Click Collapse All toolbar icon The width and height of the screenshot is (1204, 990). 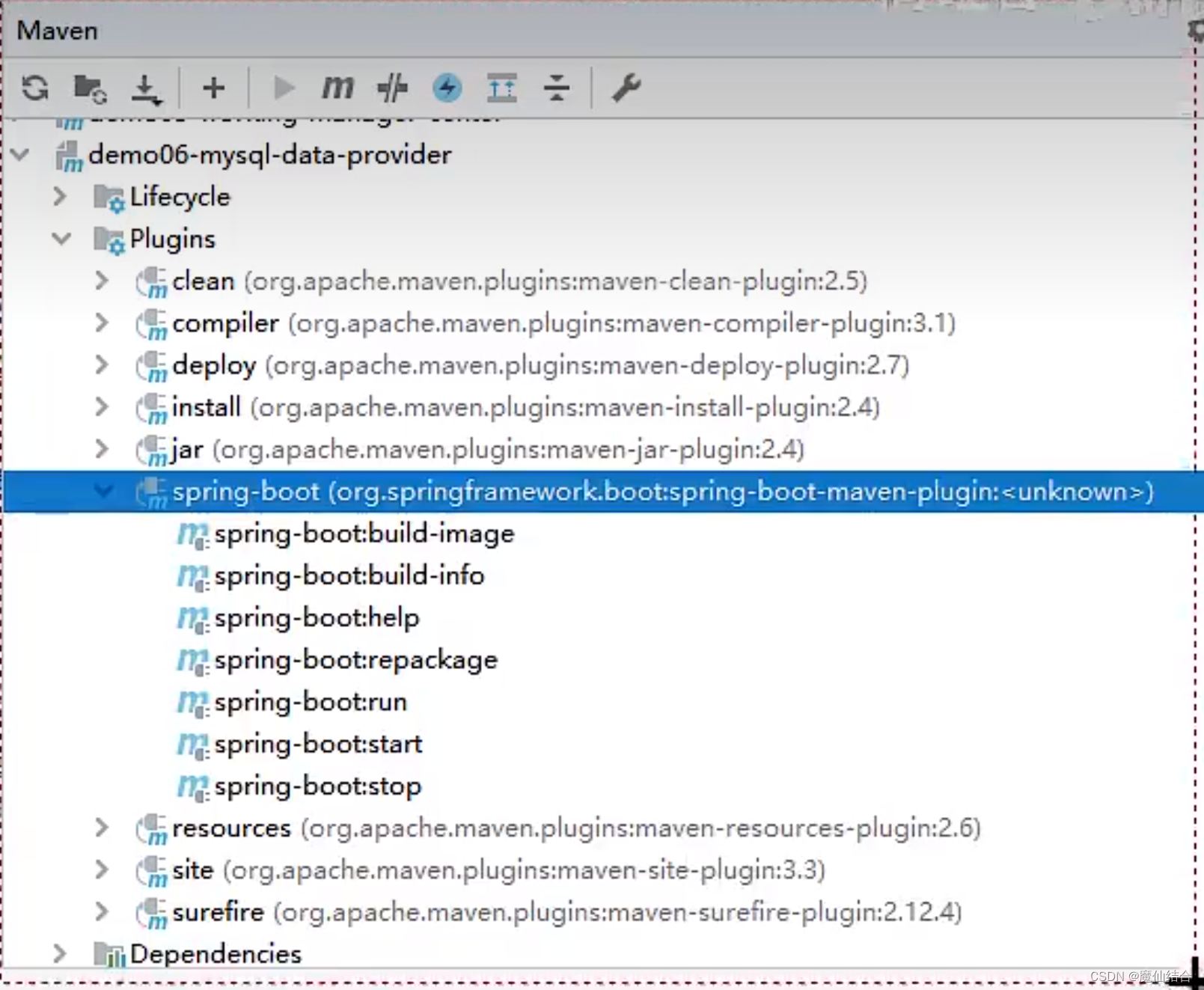pos(557,88)
